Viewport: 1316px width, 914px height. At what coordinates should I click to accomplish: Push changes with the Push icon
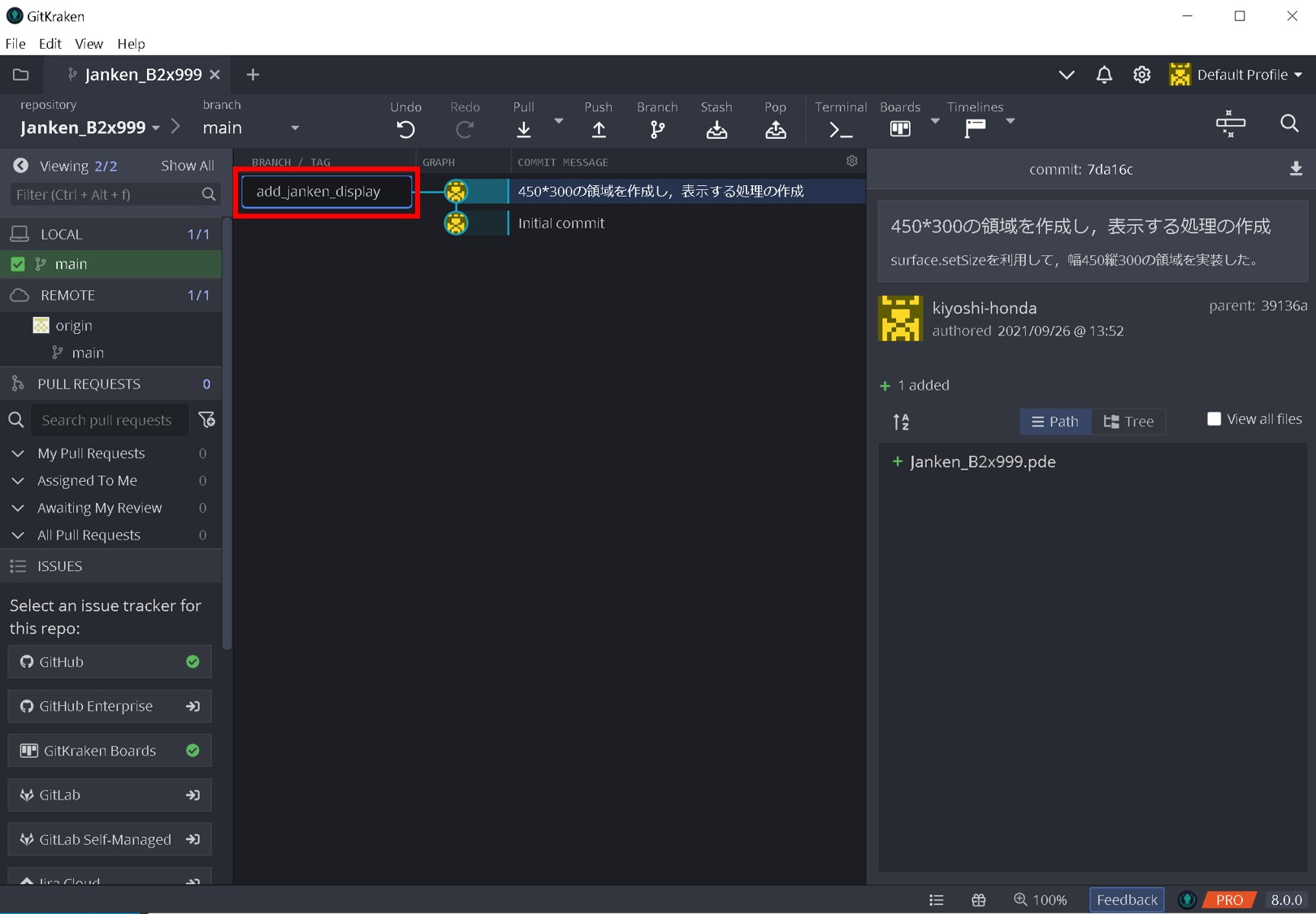point(599,129)
